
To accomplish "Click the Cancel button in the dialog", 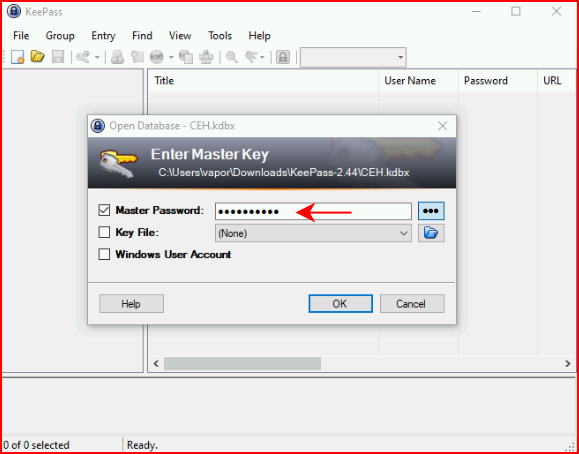I will coord(412,304).
